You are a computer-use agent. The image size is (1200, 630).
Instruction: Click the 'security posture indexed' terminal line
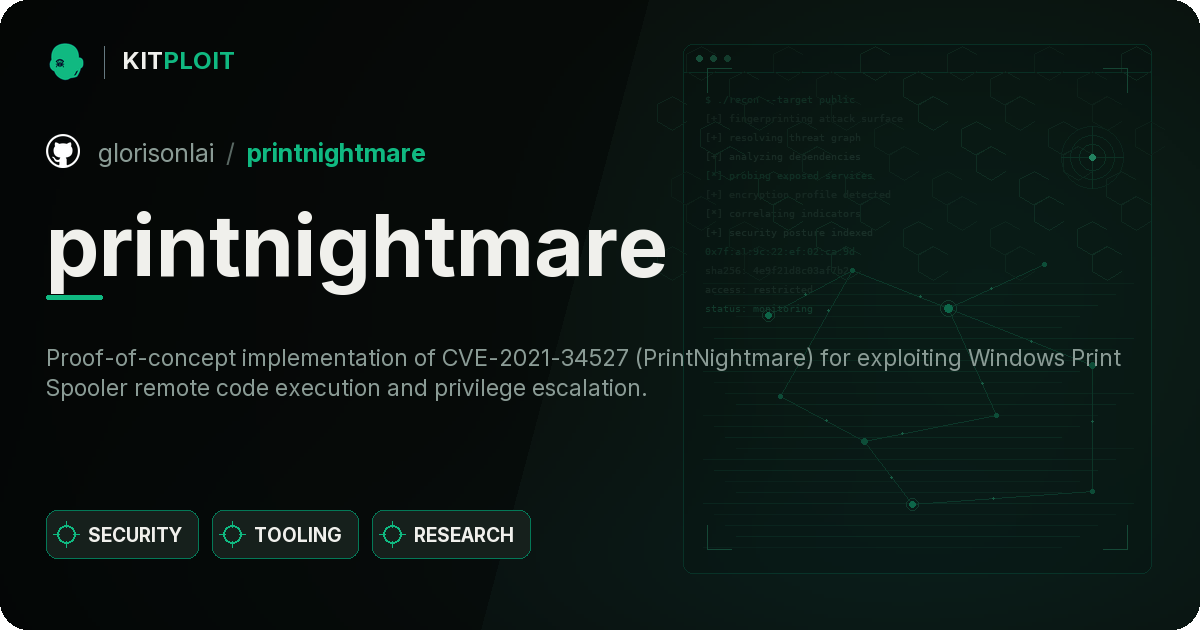pyautogui.click(x=788, y=233)
